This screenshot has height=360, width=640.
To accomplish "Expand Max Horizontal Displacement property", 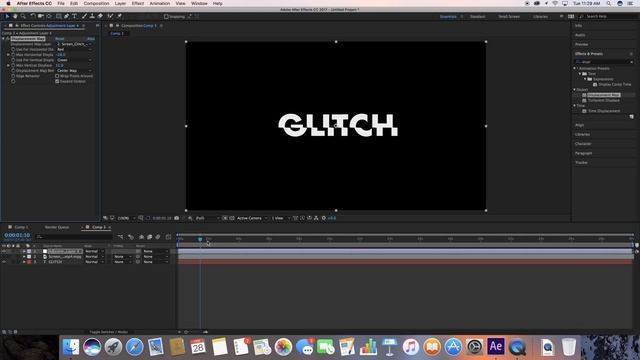I will pyautogui.click(x=8, y=55).
